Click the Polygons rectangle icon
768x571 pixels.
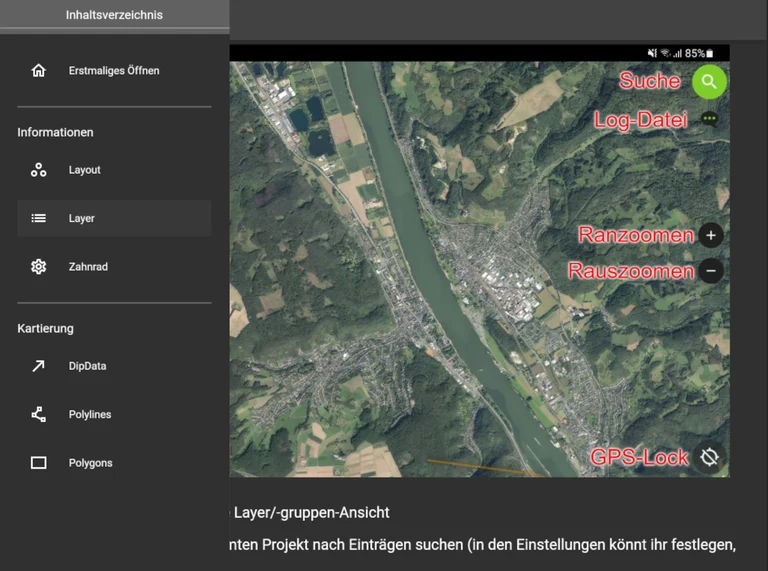click(x=38, y=463)
